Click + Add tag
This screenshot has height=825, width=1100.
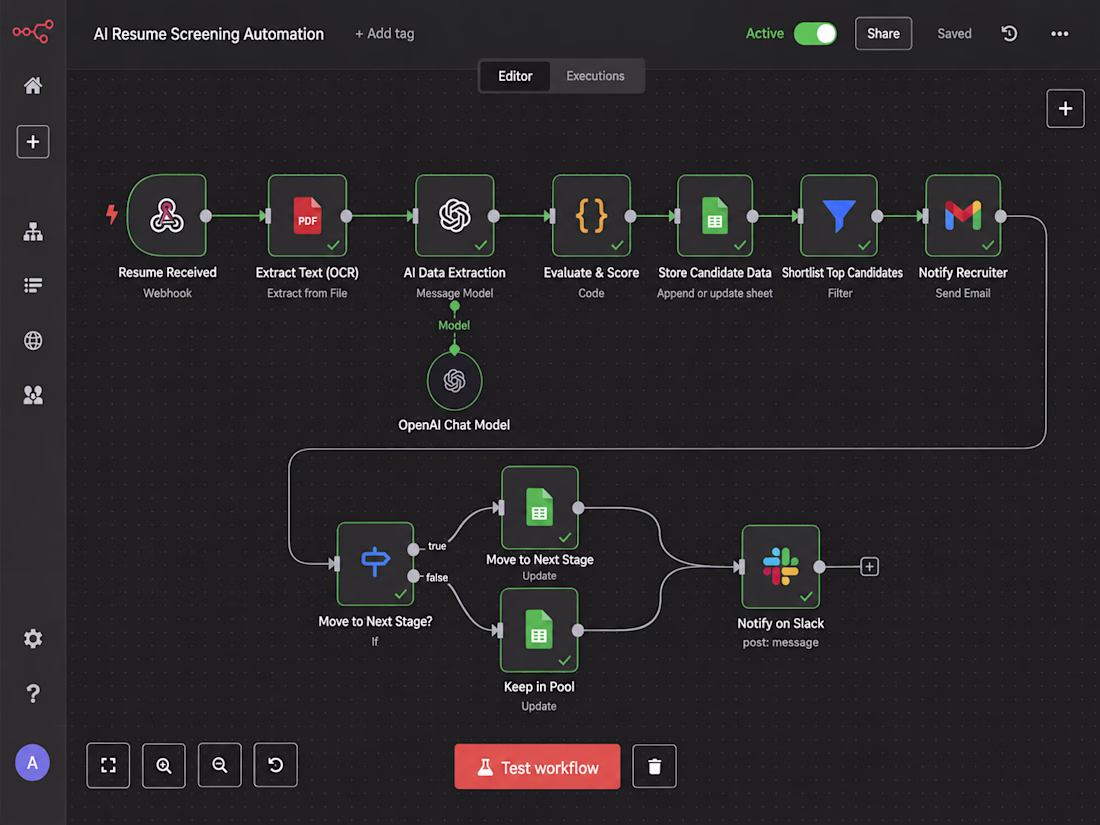click(x=384, y=34)
